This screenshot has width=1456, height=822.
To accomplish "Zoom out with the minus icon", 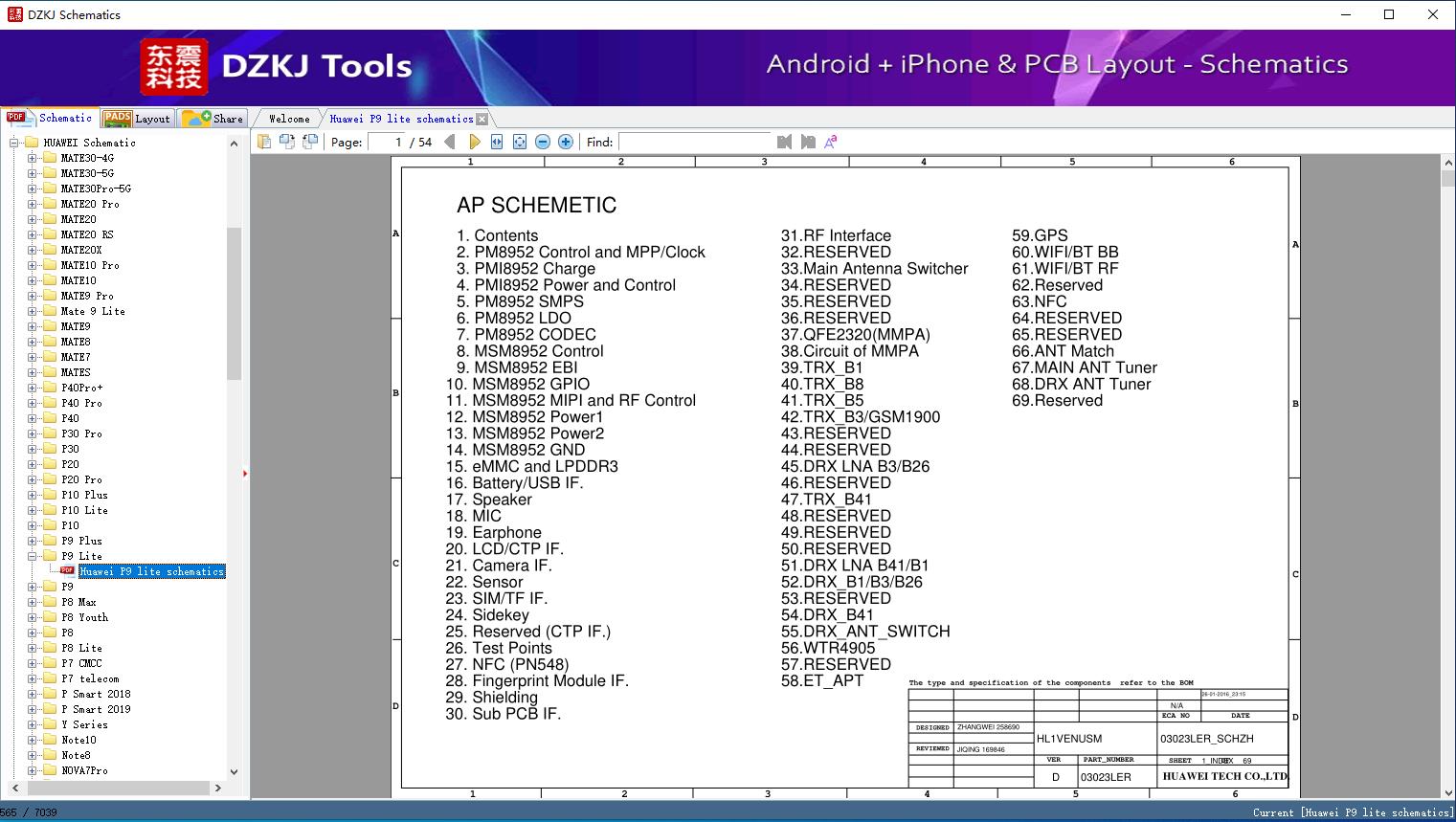I will point(543,142).
